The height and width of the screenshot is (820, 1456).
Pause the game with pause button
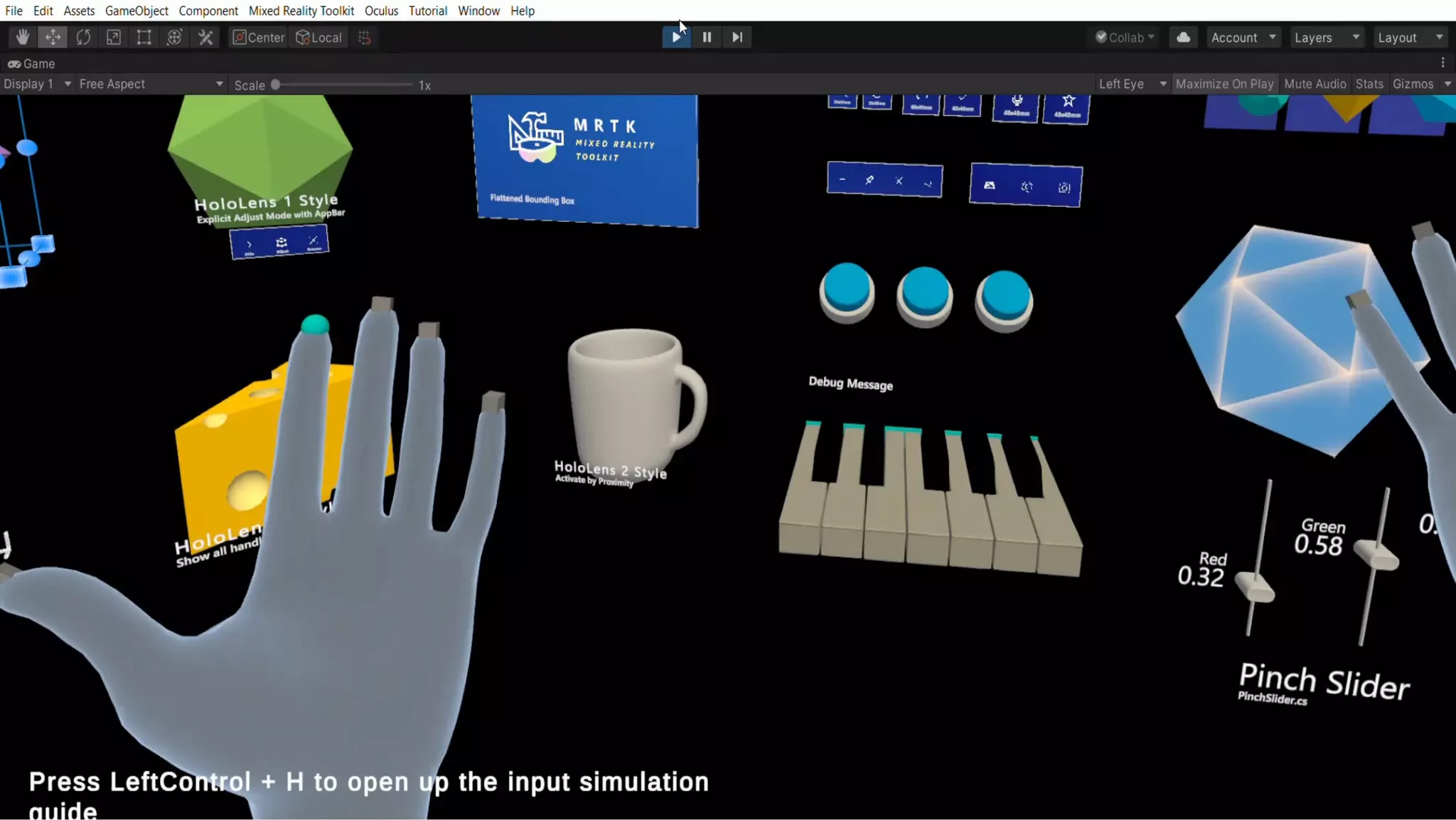tap(707, 37)
